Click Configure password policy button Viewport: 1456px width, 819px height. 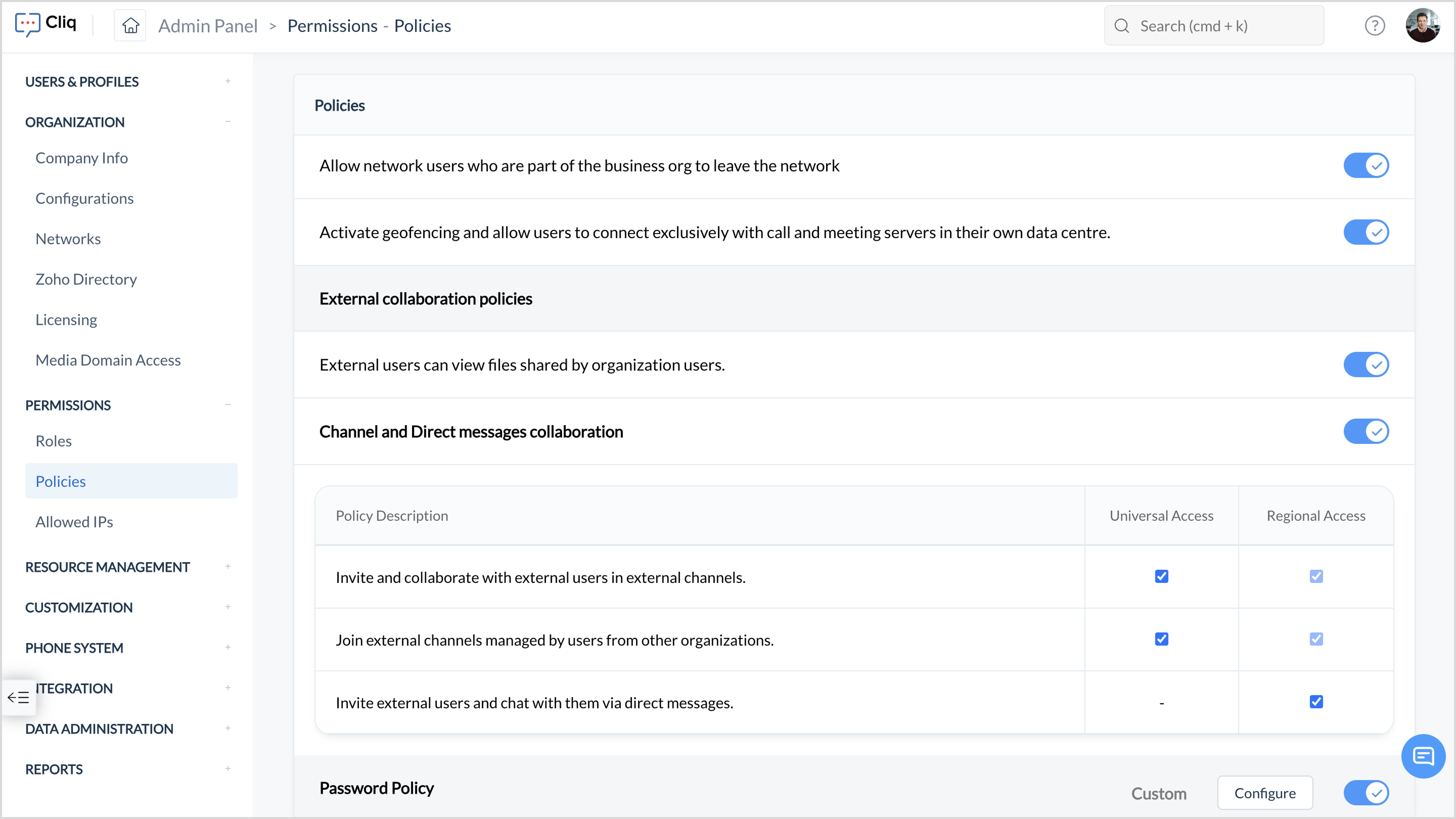click(1264, 793)
